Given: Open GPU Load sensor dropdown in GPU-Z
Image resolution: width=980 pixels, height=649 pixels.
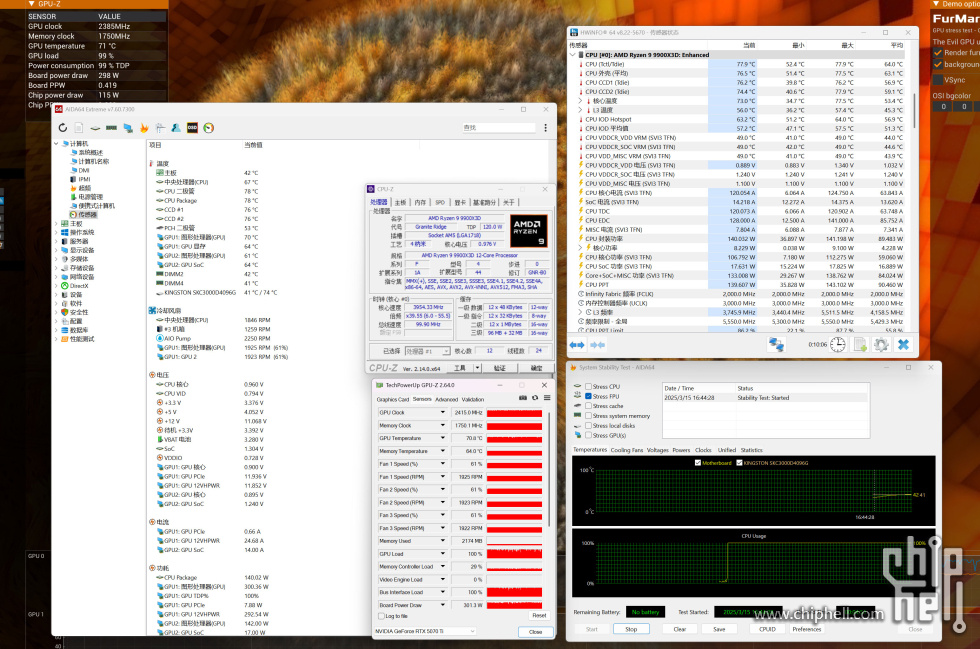Looking at the screenshot, I should (442, 554).
